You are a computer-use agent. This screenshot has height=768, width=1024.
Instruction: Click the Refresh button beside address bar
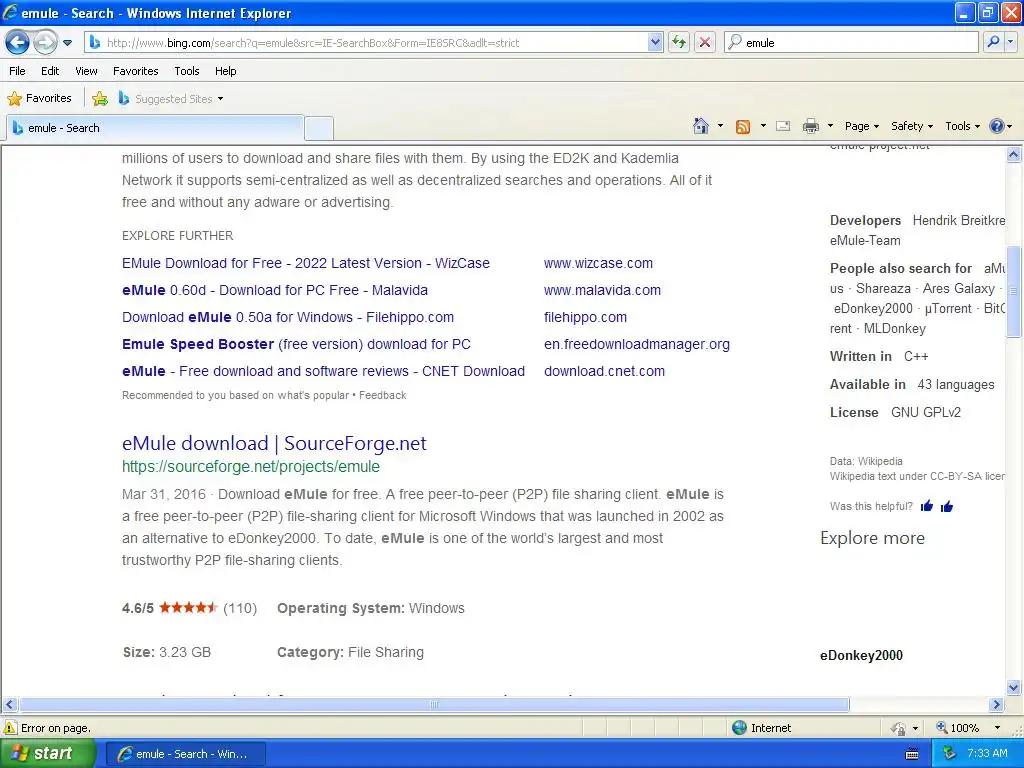[679, 42]
